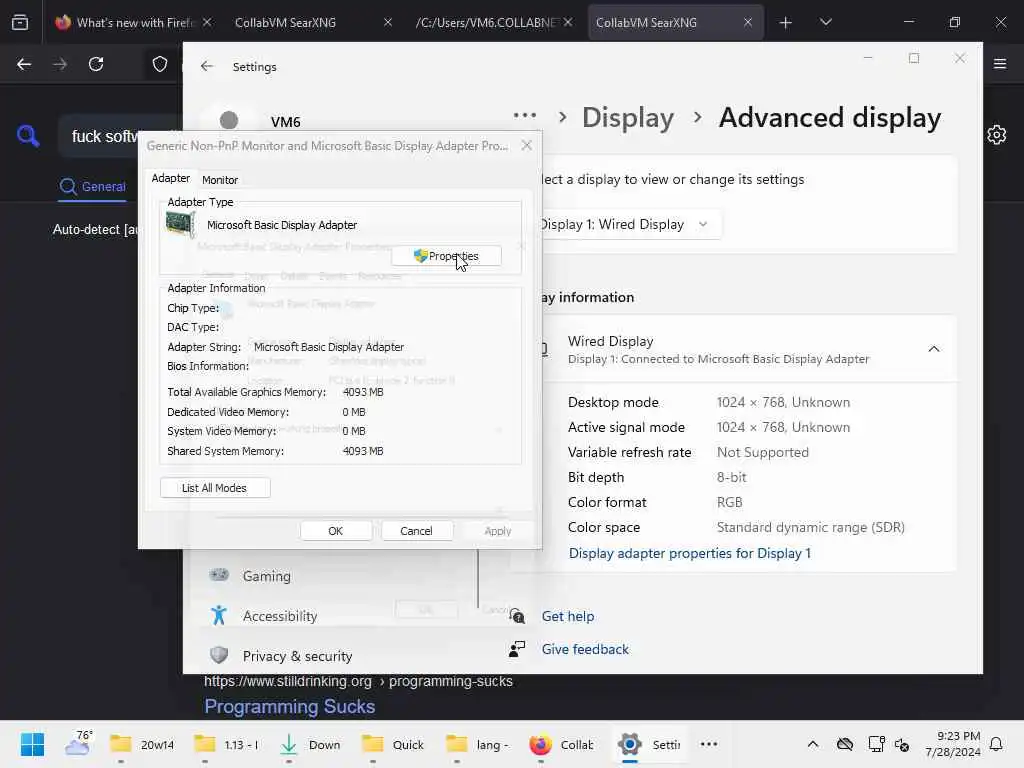
Task: Open the Quick folder in taskbar
Action: click(393, 744)
